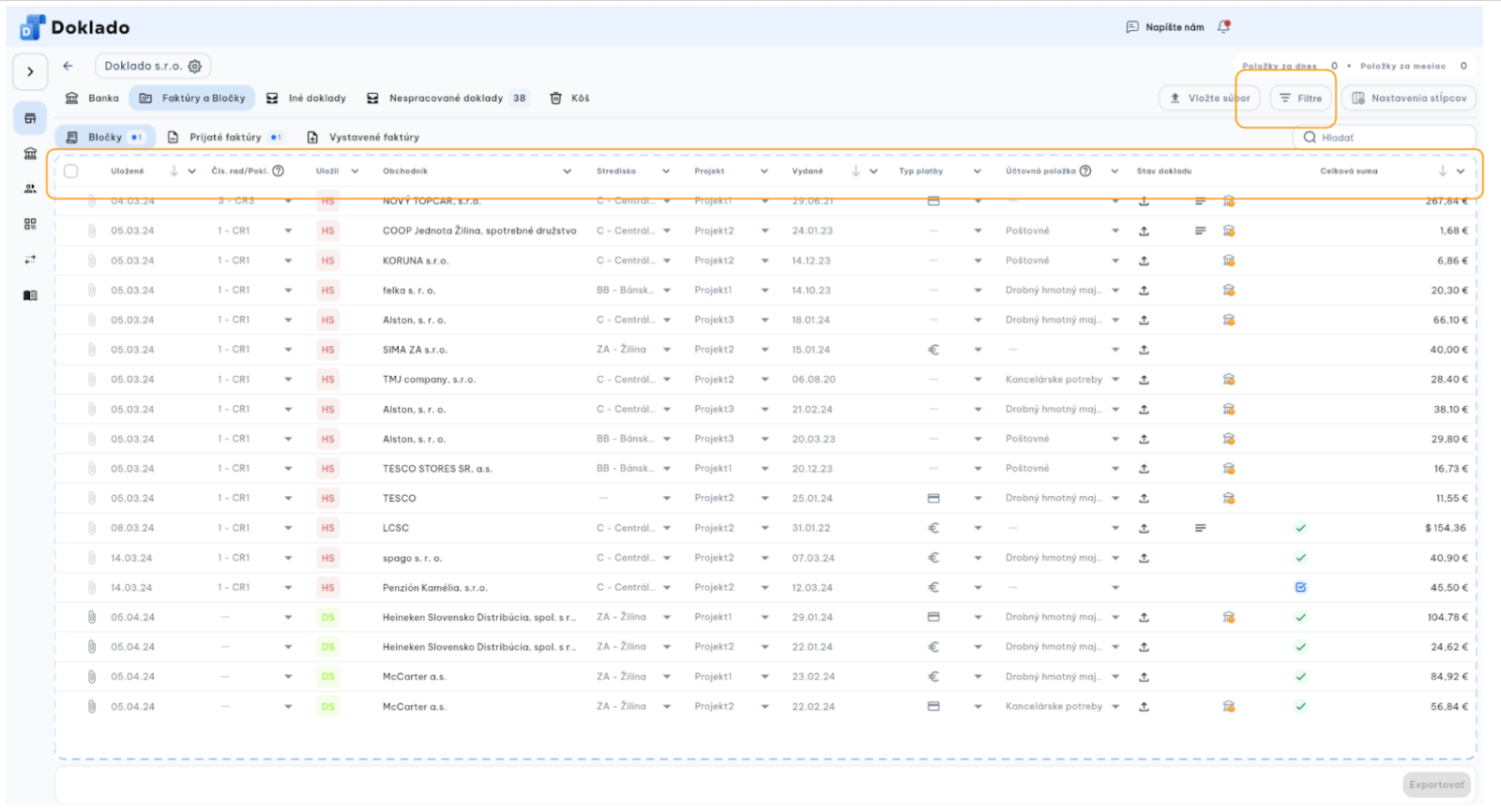Image resolution: width=1501 pixels, height=812 pixels.
Task: Sort by Vydané using arrow
Action: (x=856, y=171)
